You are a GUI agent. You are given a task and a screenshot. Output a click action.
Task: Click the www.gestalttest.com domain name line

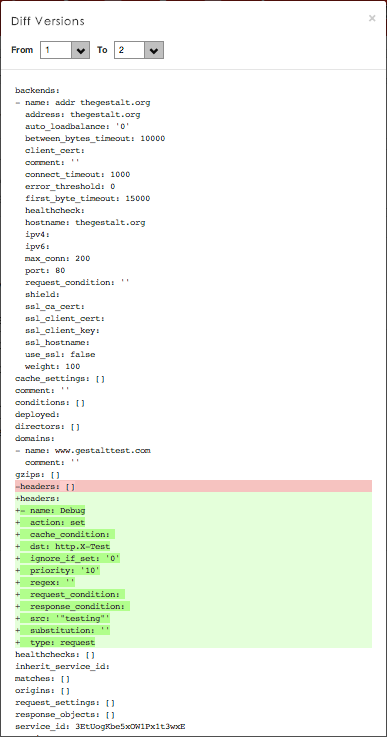pos(83,450)
